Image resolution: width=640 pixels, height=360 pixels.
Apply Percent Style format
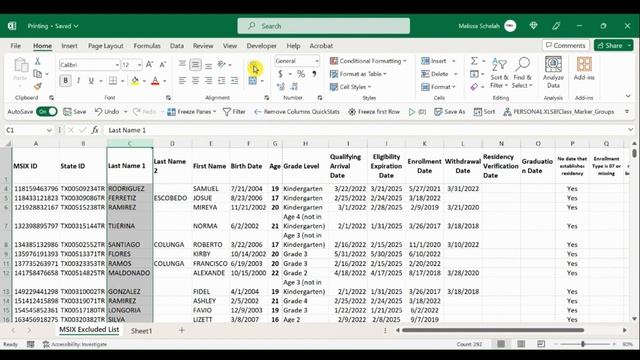coord(301,74)
